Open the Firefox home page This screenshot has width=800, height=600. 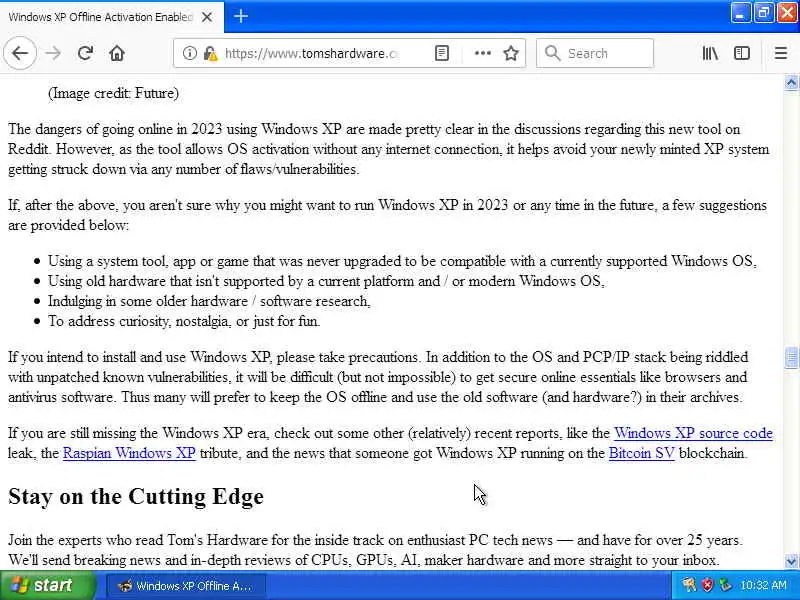(x=117, y=53)
